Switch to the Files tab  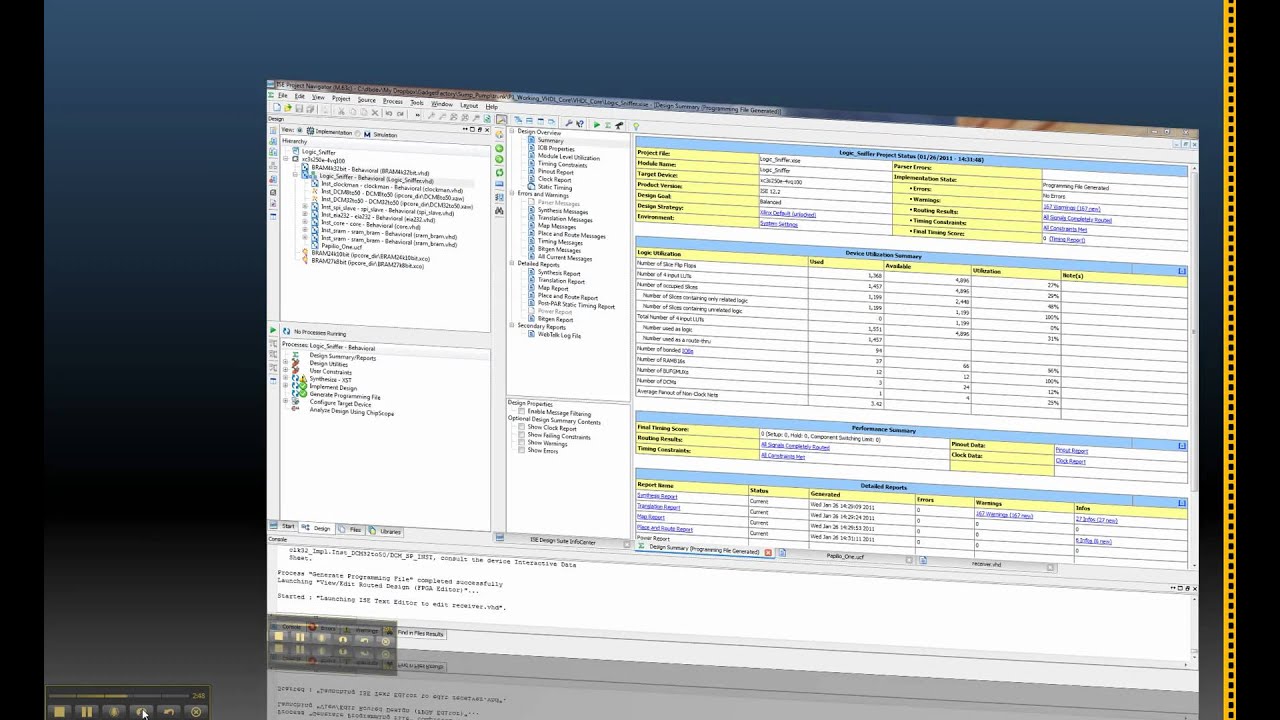pos(350,530)
